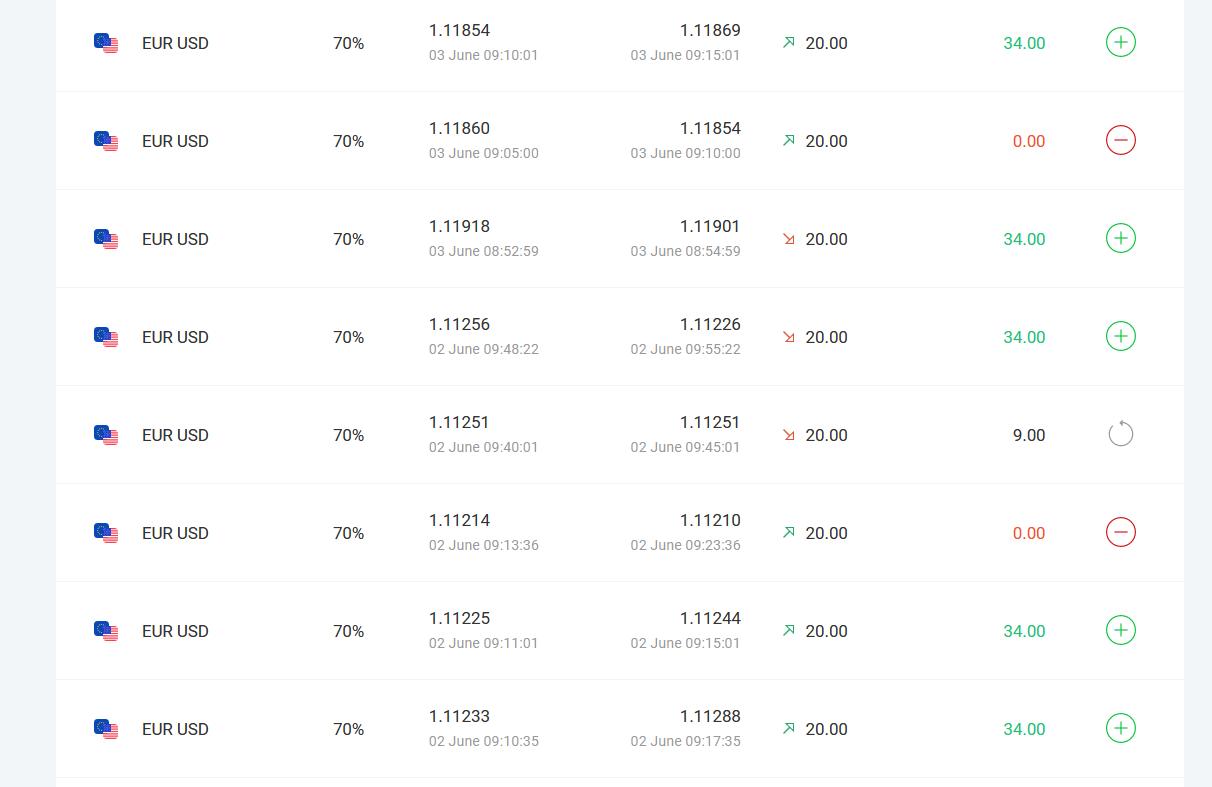The height and width of the screenshot is (787, 1212).
Task: Click green plus icon for 1.11225 trade
Action: pyautogui.click(x=1121, y=630)
